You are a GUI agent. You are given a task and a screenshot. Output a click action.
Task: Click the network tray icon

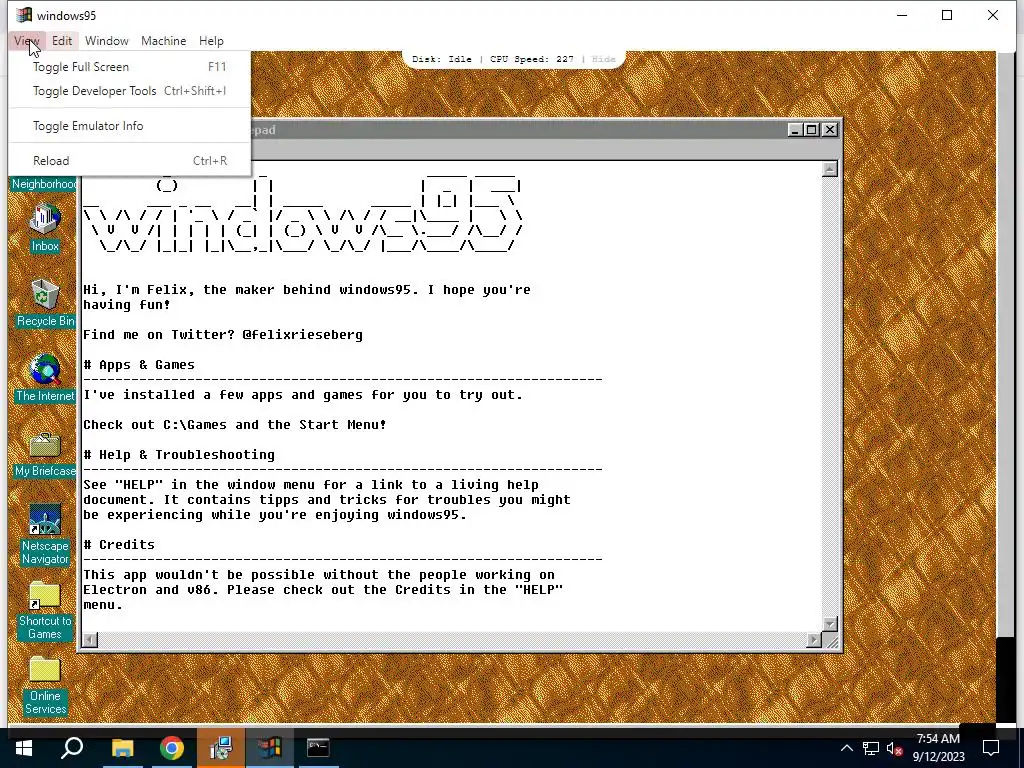pos(871,748)
